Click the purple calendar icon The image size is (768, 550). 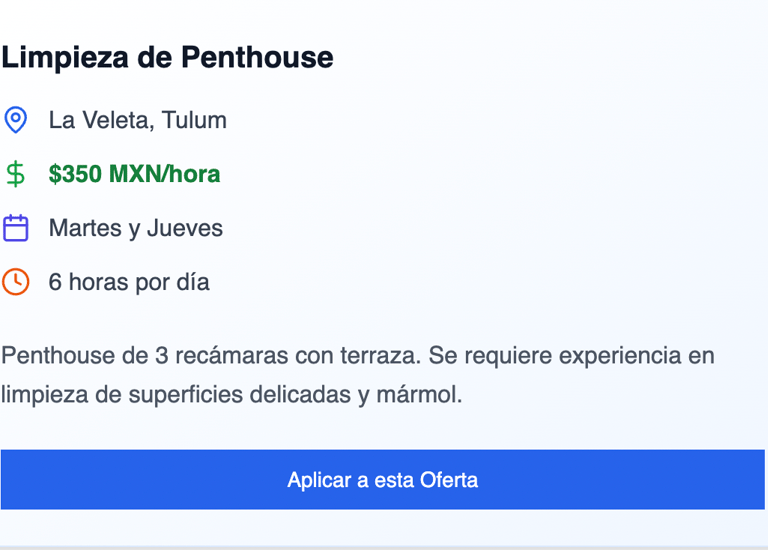tap(15, 228)
